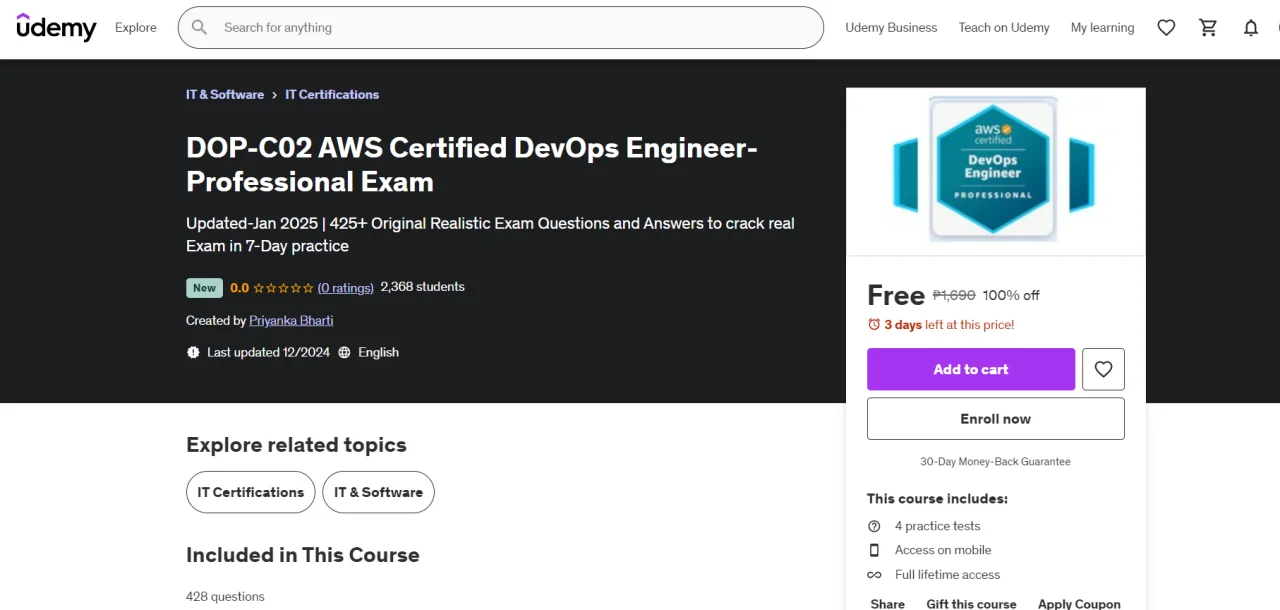Open the Explore menu
The width and height of the screenshot is (1280, 610).
click(x=136, y=28)
